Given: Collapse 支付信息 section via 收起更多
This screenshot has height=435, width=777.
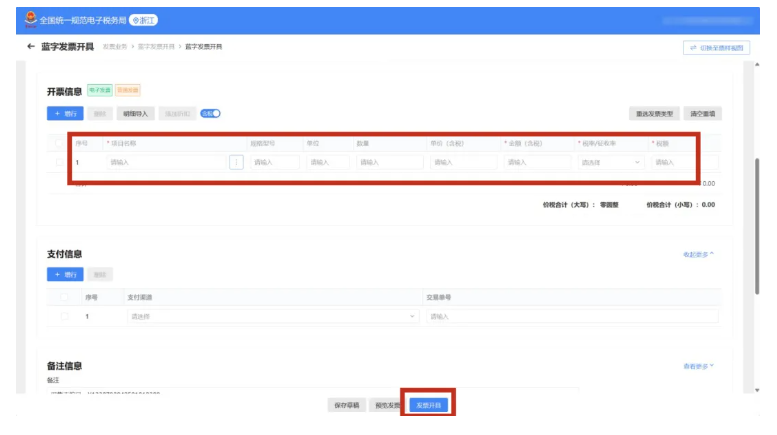Looking at the screenshot, I should (x=698, y=255).
